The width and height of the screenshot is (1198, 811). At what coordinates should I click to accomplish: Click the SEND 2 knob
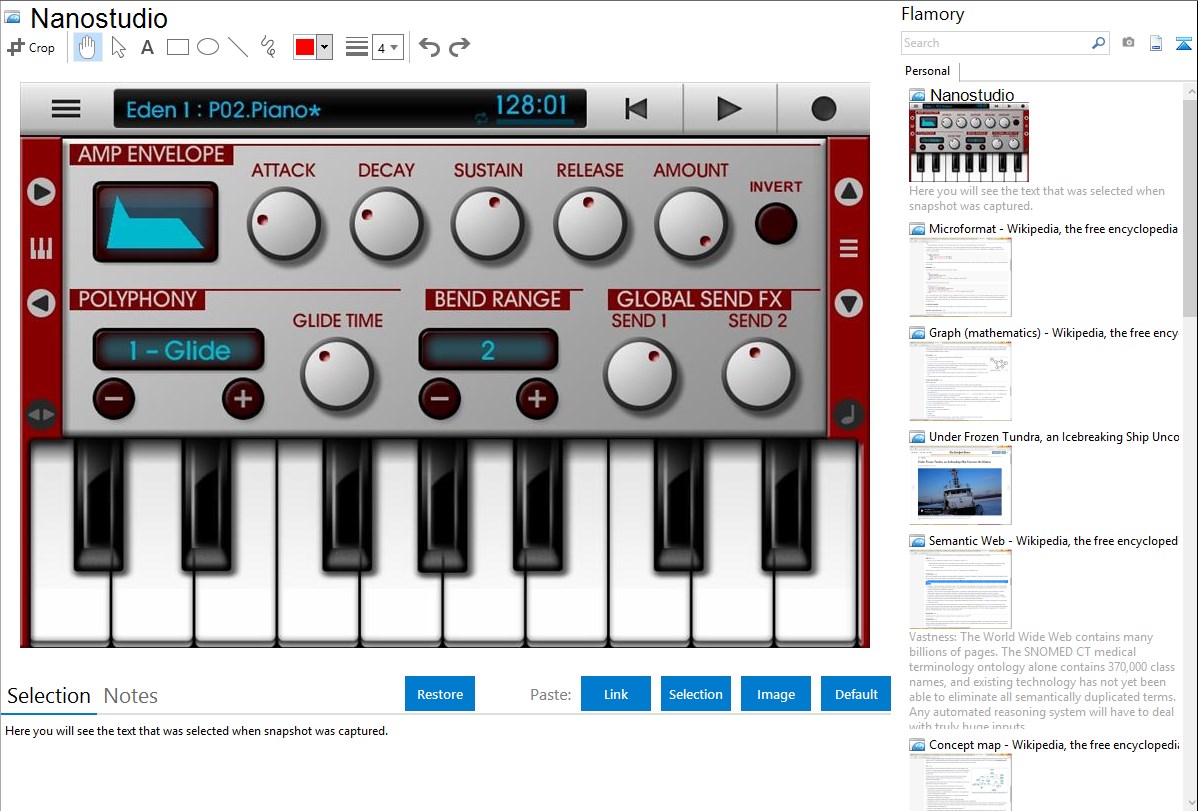759,374
